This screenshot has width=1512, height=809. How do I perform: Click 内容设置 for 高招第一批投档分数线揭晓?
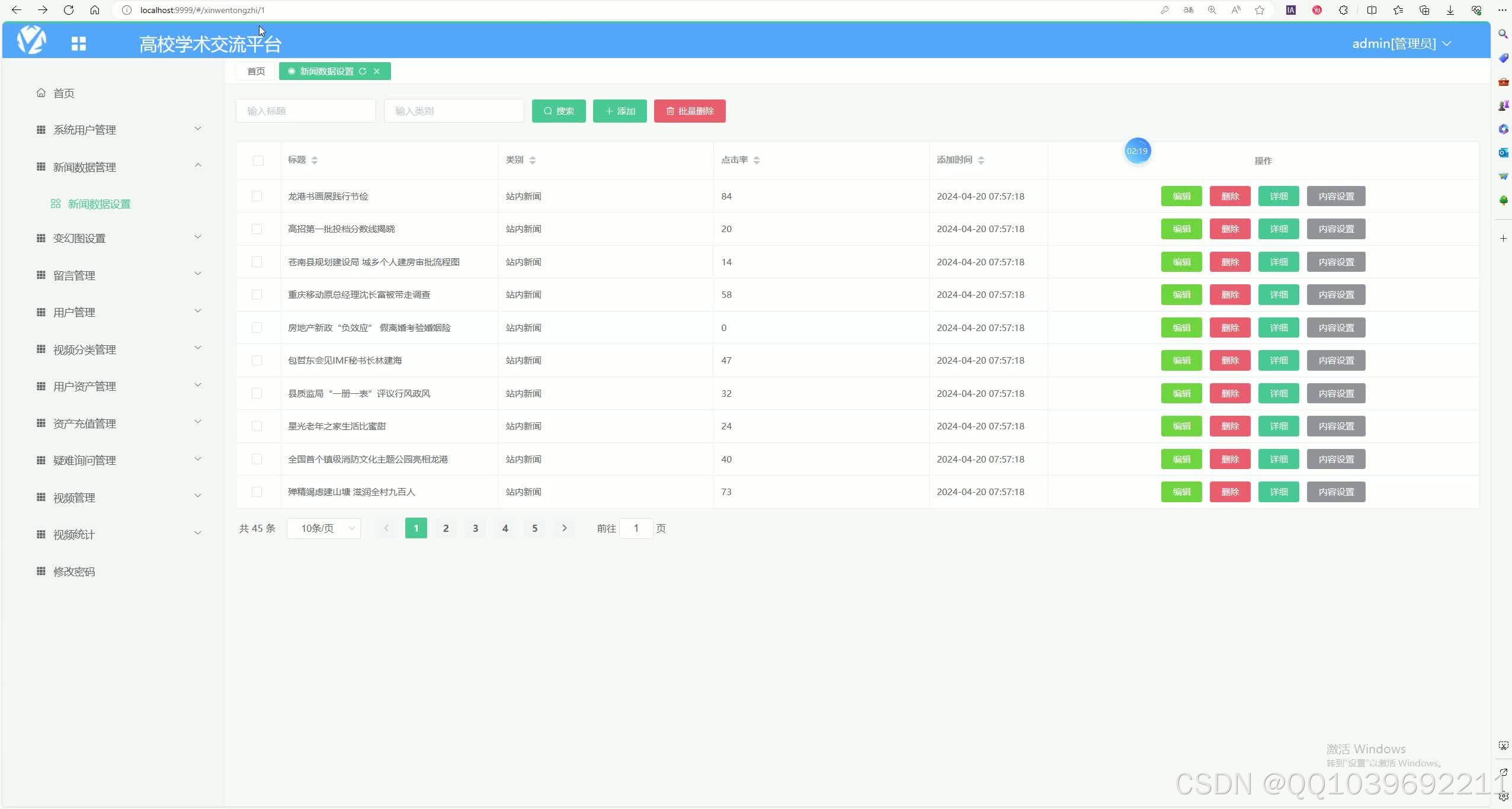point(1335,229)
